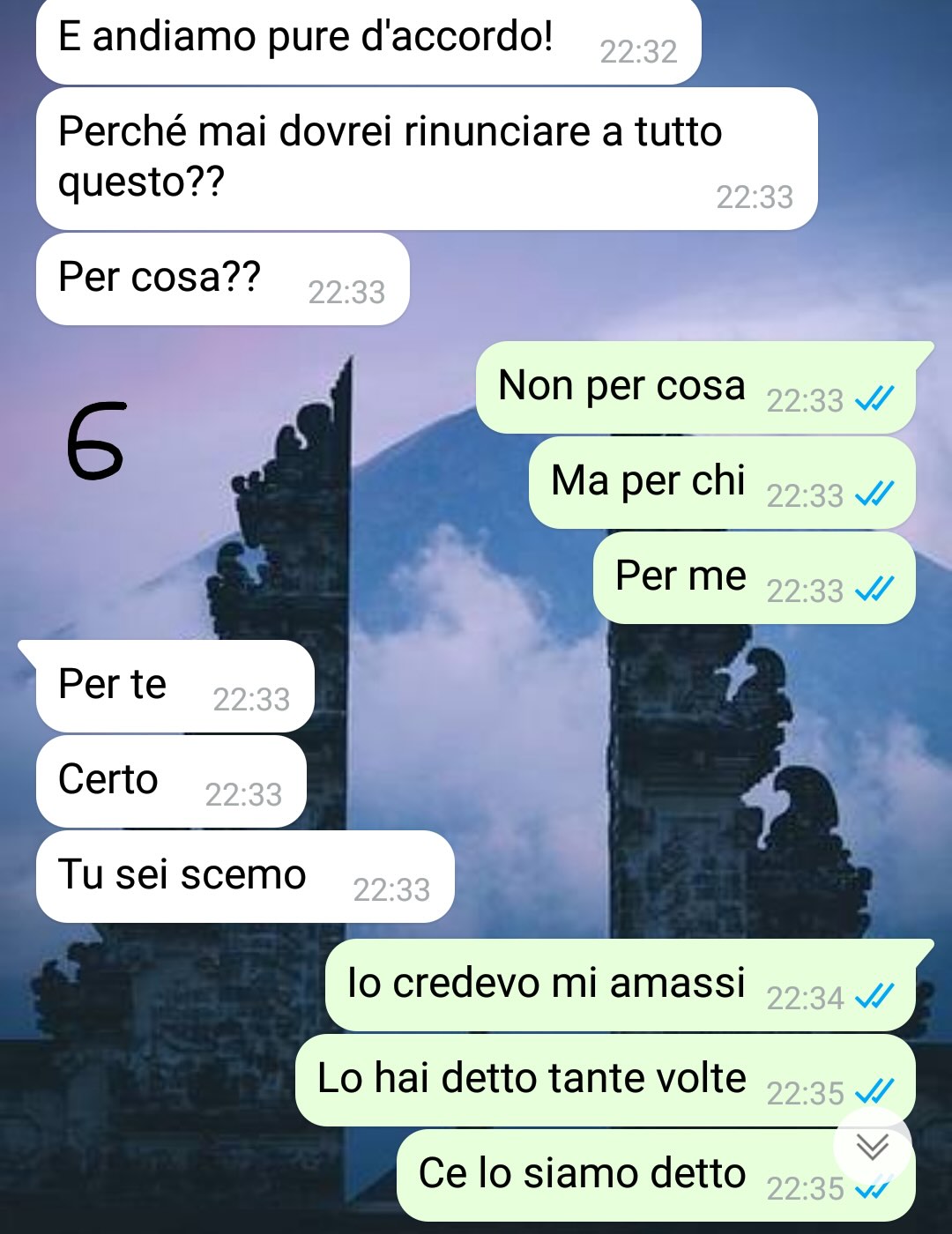Tap blue read ticks on 'Ma per chi'
This screenshot has height=1234, width=952.
(x=874, y=494)
